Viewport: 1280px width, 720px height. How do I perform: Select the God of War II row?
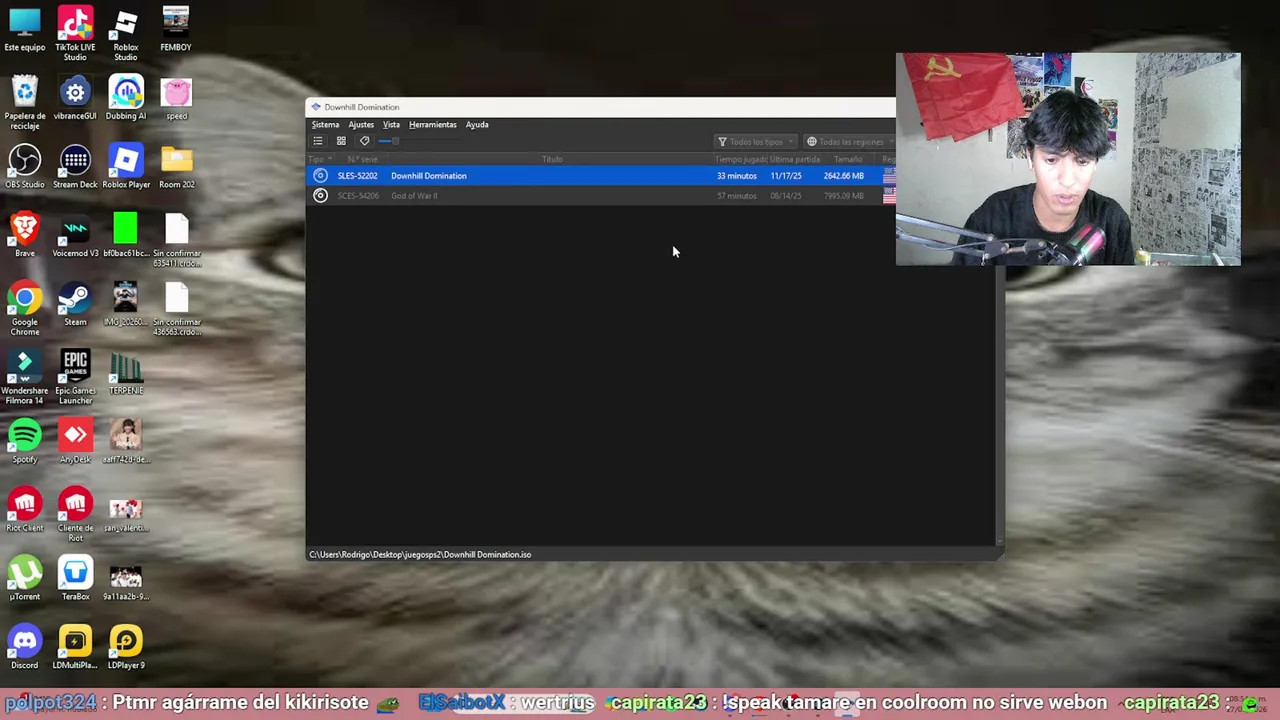pyautogui.click(x=601, y=196)
